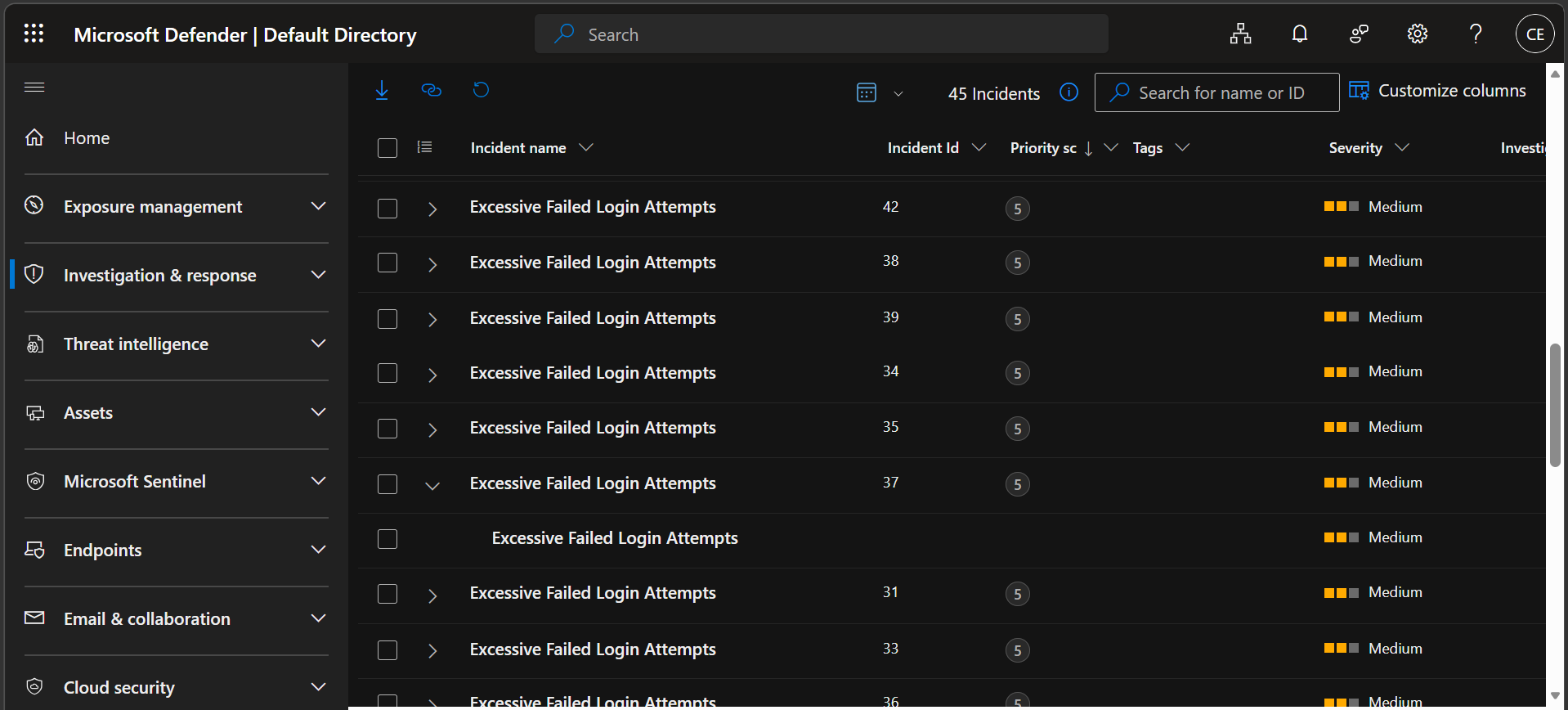Click scrollbar down arrow
Image resolution: width=1568 pixels, height=710 pixels.
(1555, 695)
